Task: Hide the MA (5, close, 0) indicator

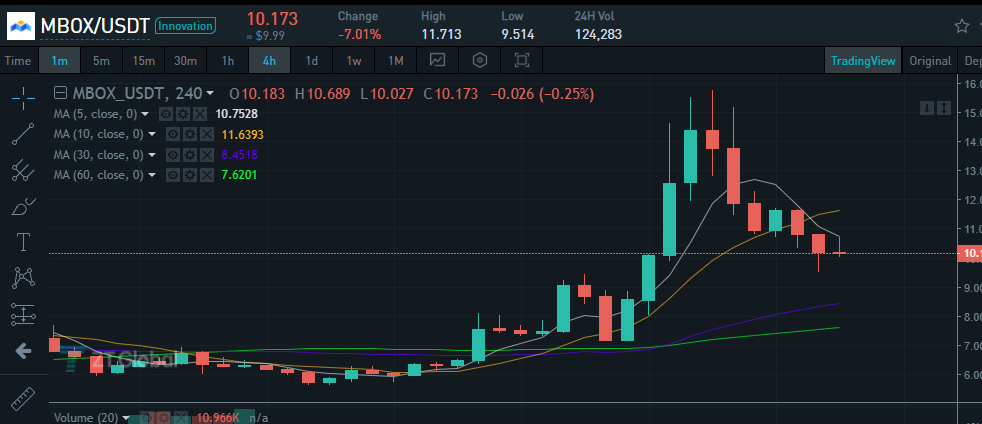Action: [167, 115]
